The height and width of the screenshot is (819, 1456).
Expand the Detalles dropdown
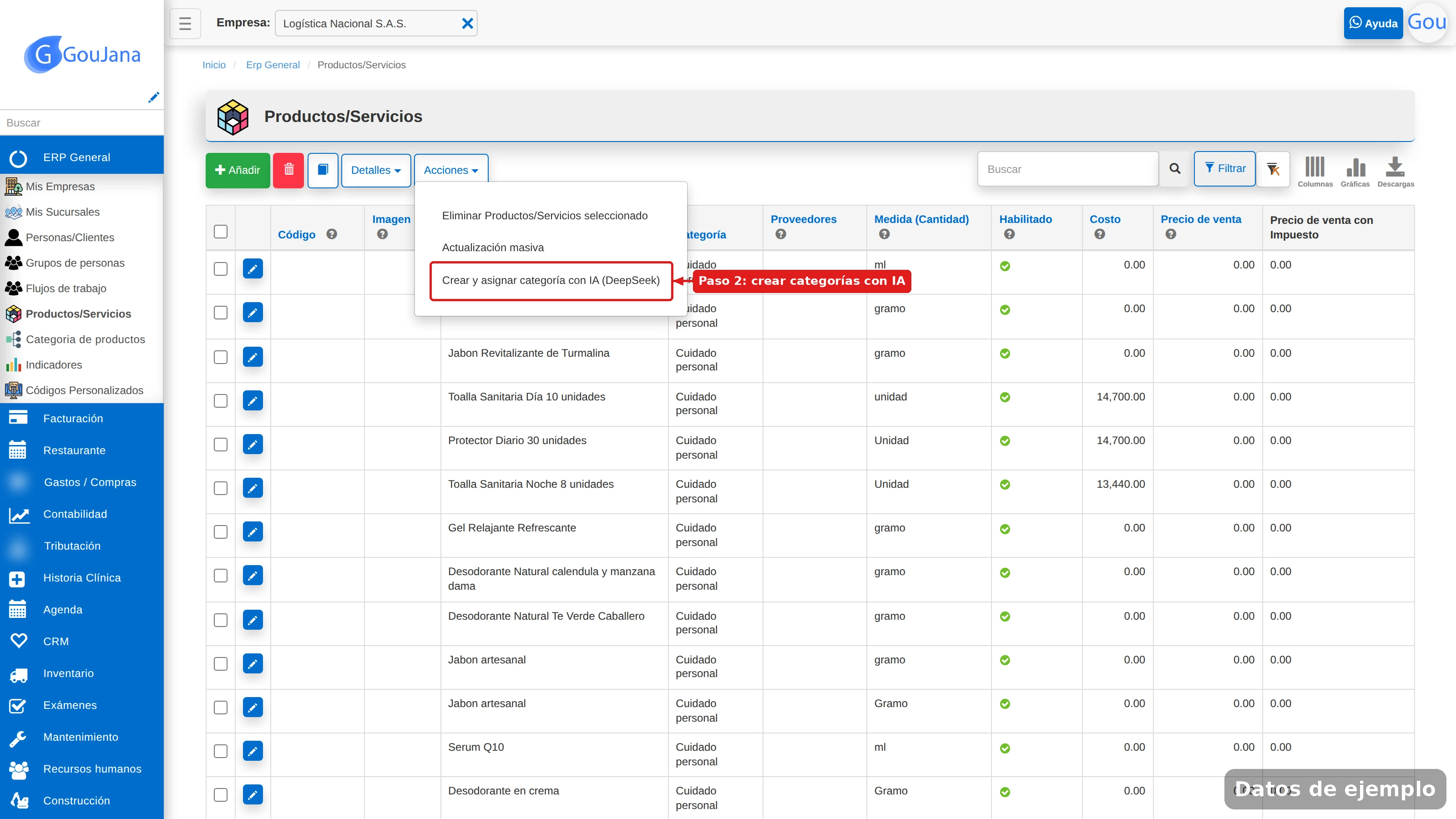[376, 170]
